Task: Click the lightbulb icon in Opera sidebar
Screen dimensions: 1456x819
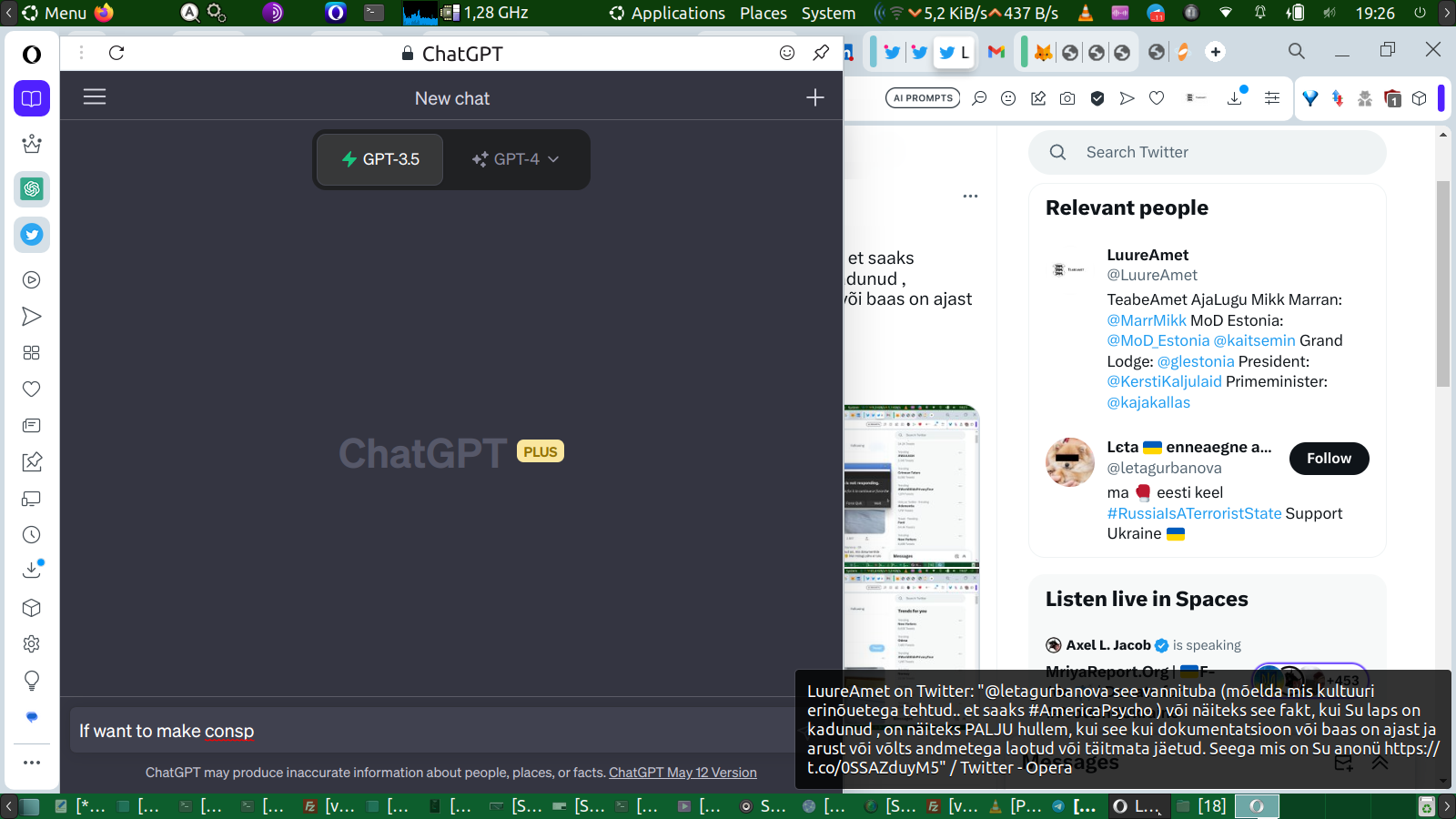Action: point(32,681)
